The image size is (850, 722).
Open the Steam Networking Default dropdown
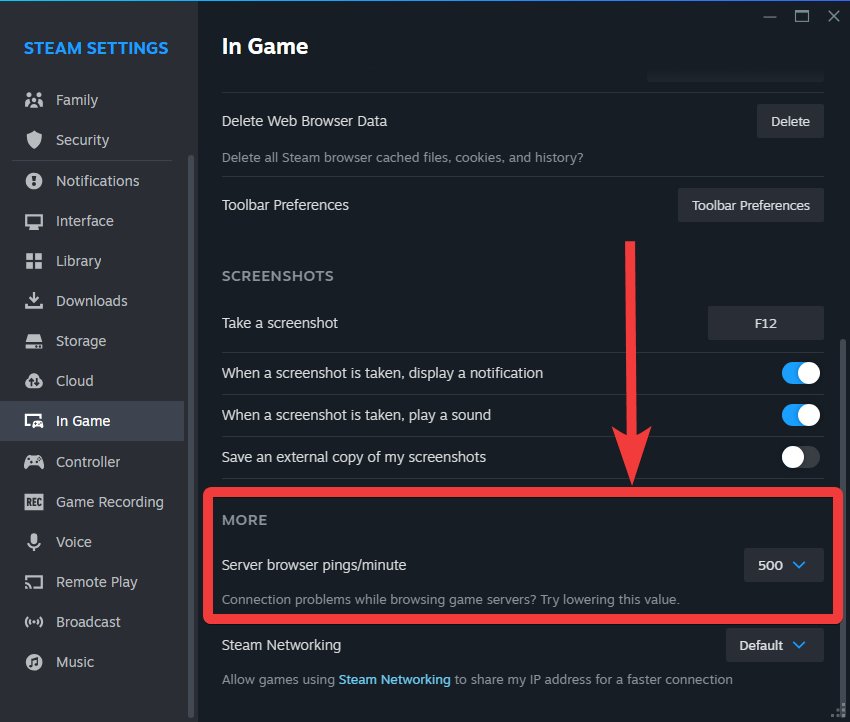coord(774,645)
